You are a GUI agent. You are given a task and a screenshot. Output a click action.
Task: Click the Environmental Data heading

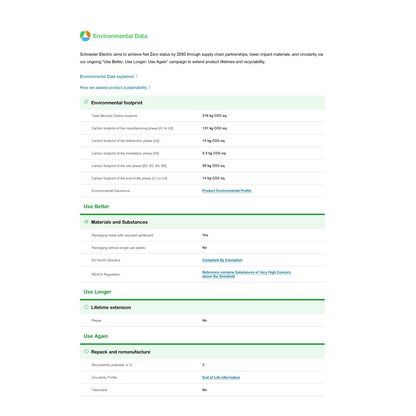coord(120,36)
